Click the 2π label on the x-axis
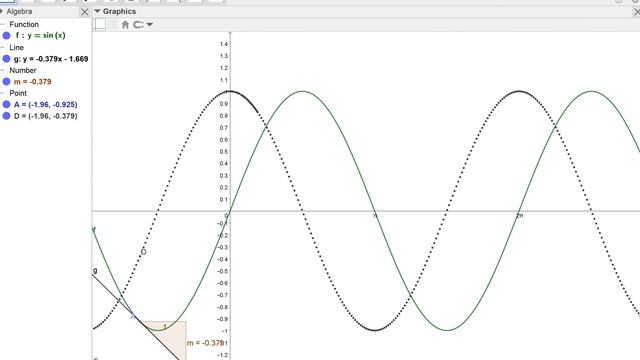Screen dimensions: 640x360 point(519,216)
